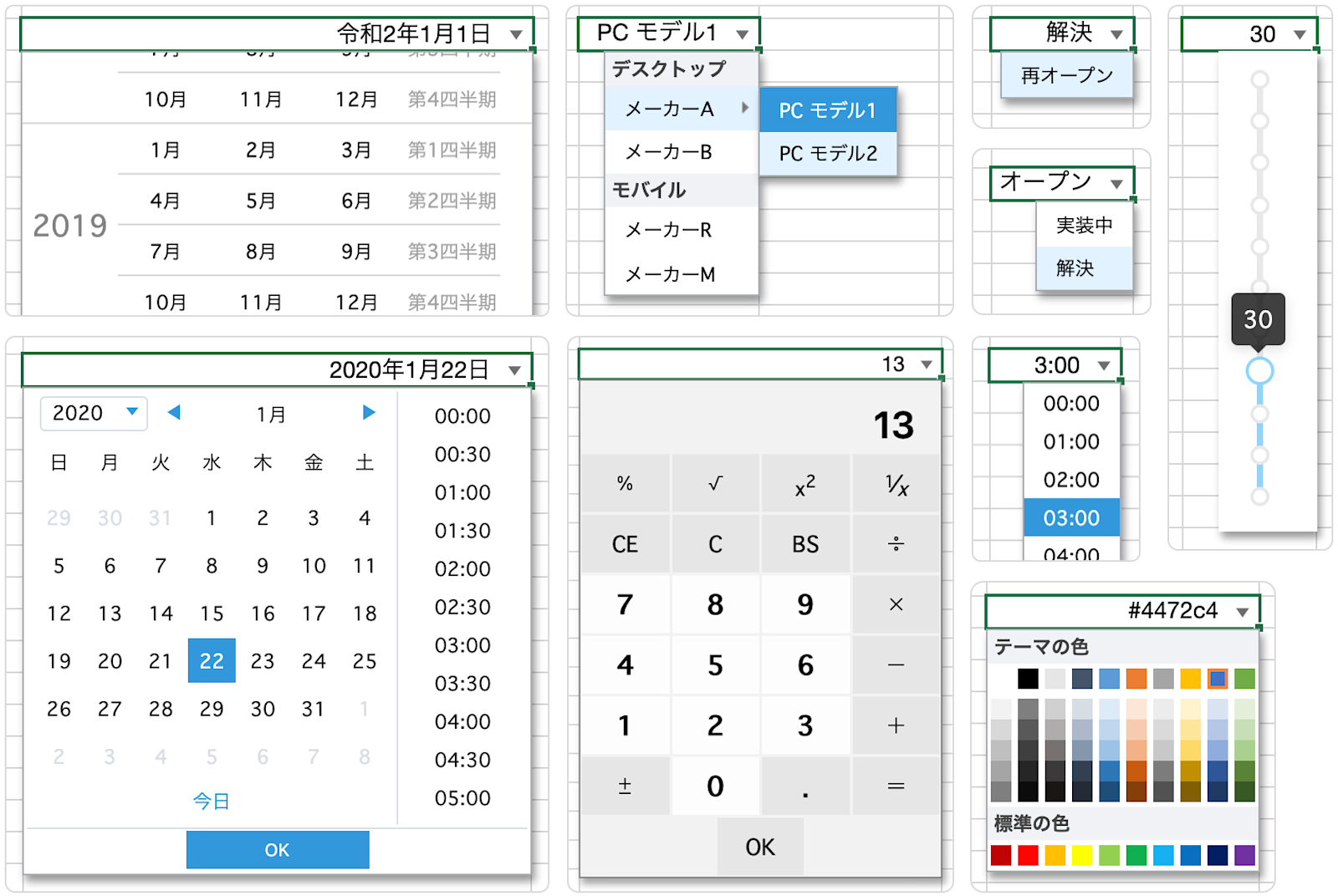Click the 7 key on calculator
This screenshot has height=896, width=1338.
click(625, 604)
